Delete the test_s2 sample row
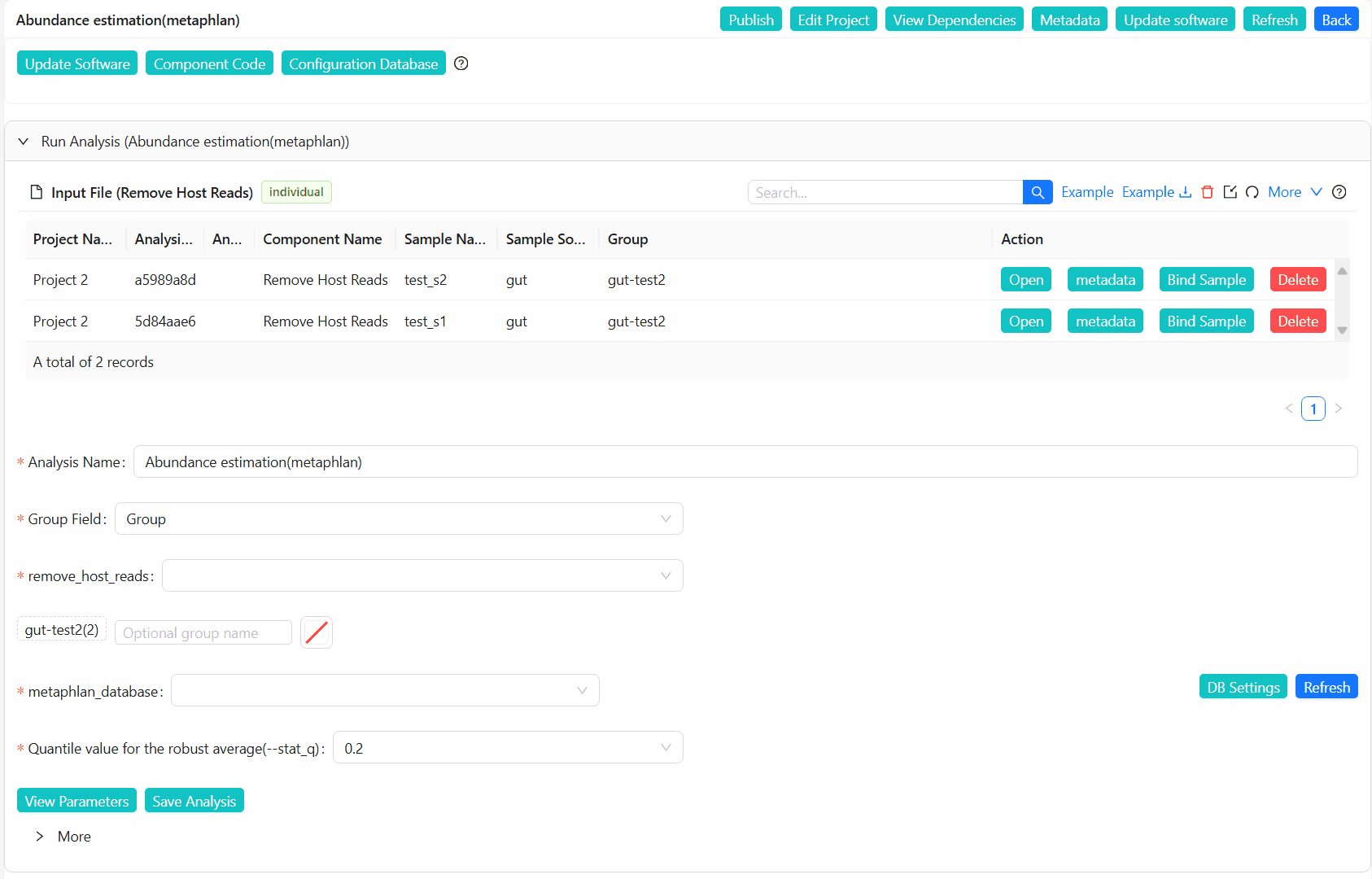Viewport: 1372px width, 879px height. (1297, 280)
